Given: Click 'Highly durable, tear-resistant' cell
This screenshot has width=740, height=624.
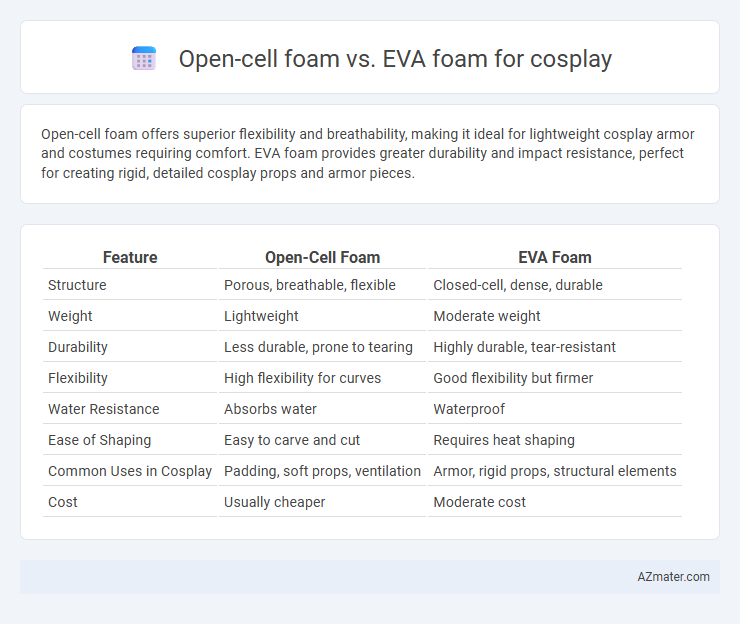Looking at the screenshot, I should 524,347.
